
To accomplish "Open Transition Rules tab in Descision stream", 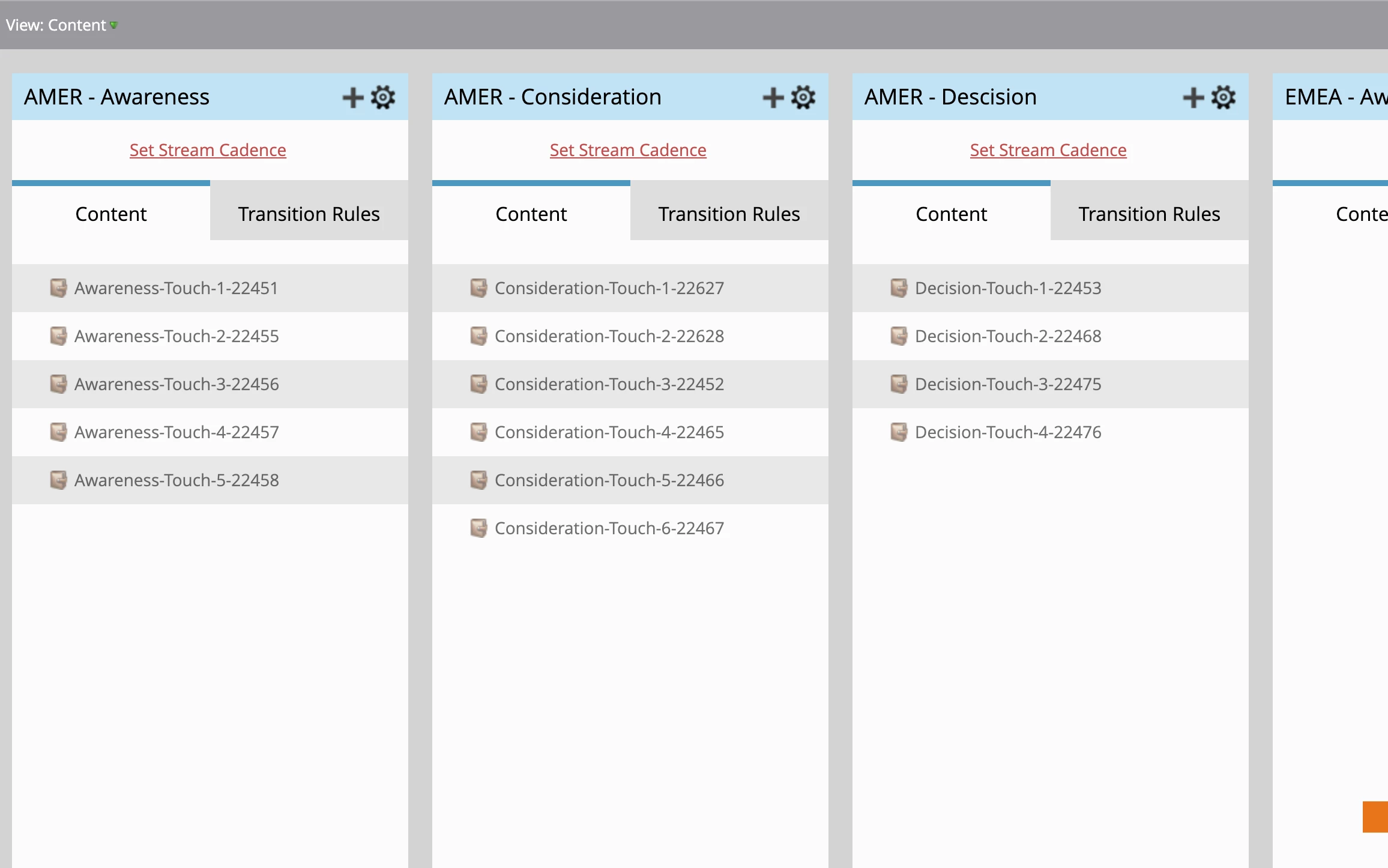I will click(1149, 214).
